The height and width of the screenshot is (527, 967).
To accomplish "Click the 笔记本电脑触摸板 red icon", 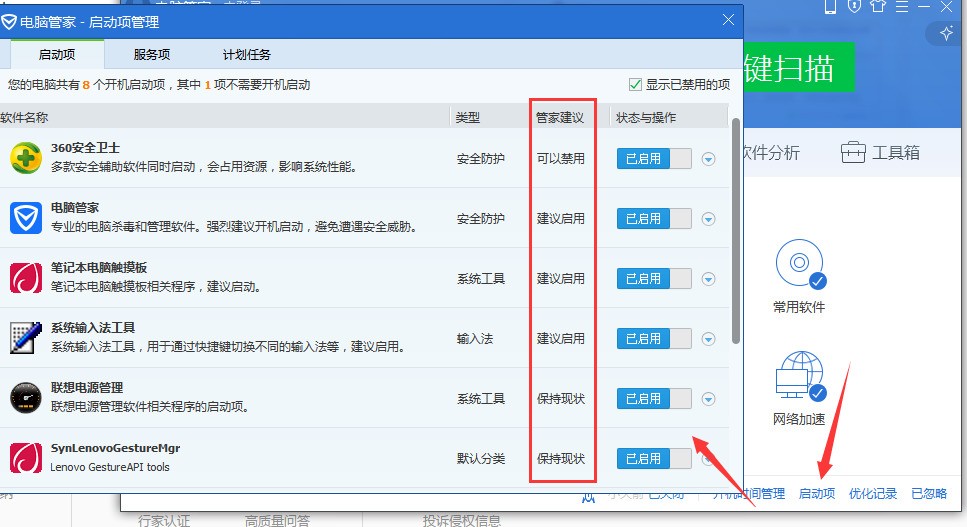I will click(26, 278).
